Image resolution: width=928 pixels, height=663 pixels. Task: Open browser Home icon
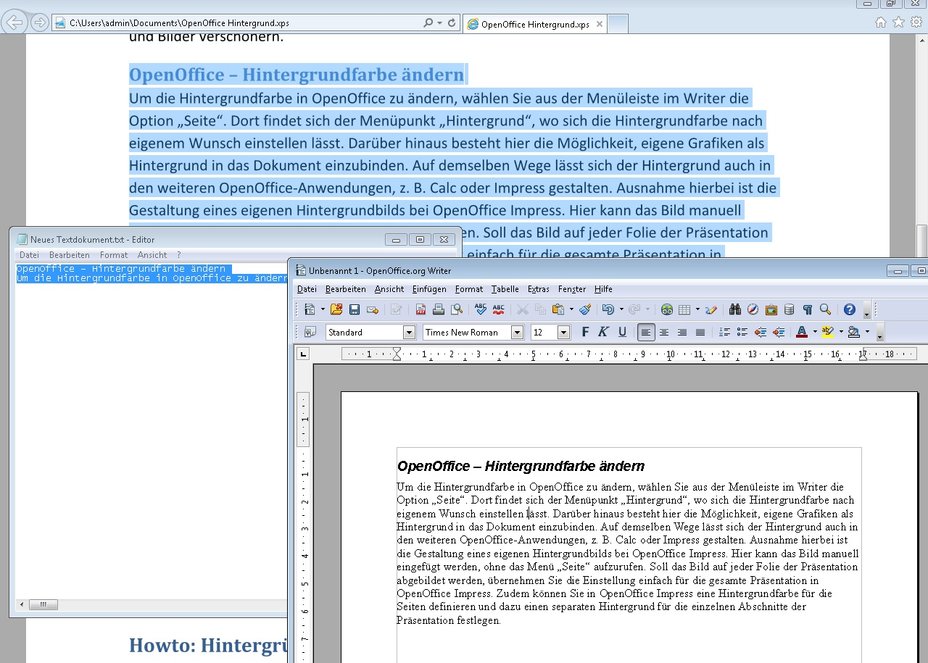[x=881, y=22]
